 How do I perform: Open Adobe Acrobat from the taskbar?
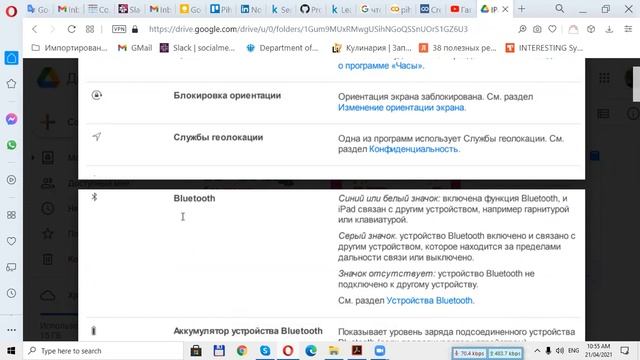pos(357,351)
